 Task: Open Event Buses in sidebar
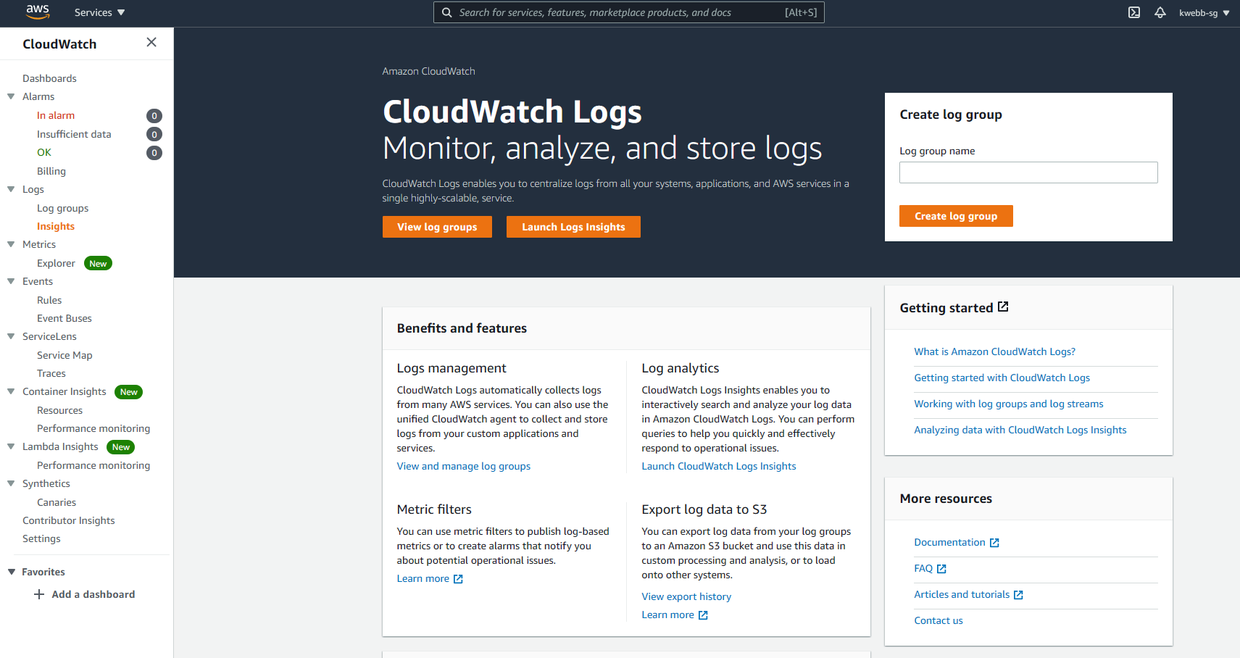[x=64, y=318]
